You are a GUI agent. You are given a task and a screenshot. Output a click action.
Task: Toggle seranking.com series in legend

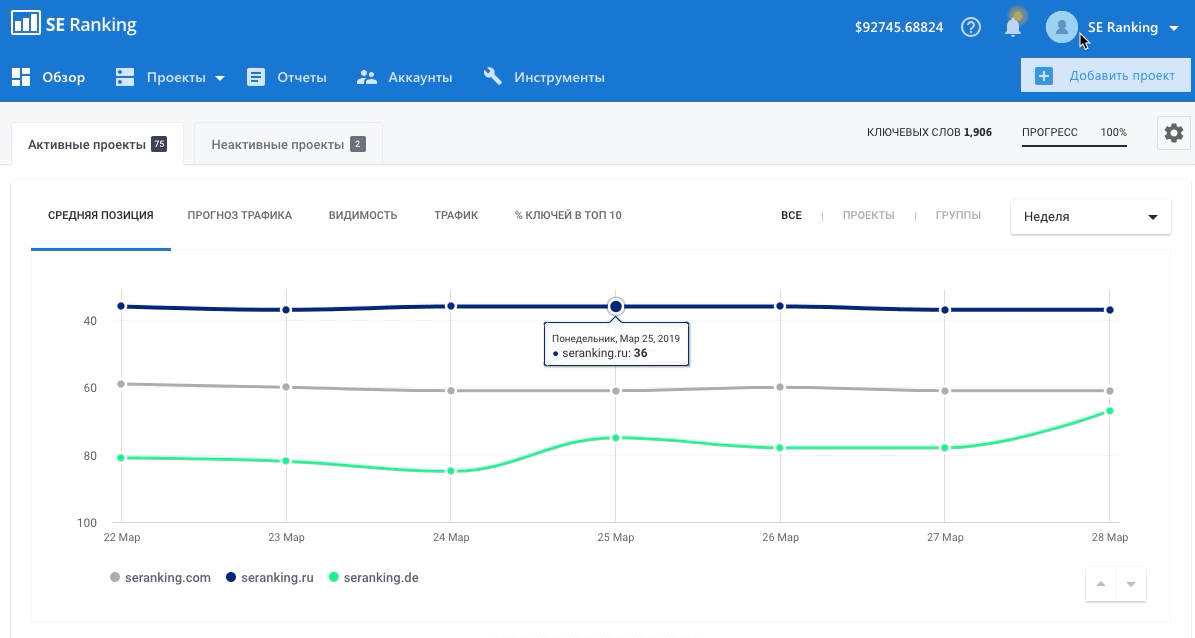click(x=160, y=578)
